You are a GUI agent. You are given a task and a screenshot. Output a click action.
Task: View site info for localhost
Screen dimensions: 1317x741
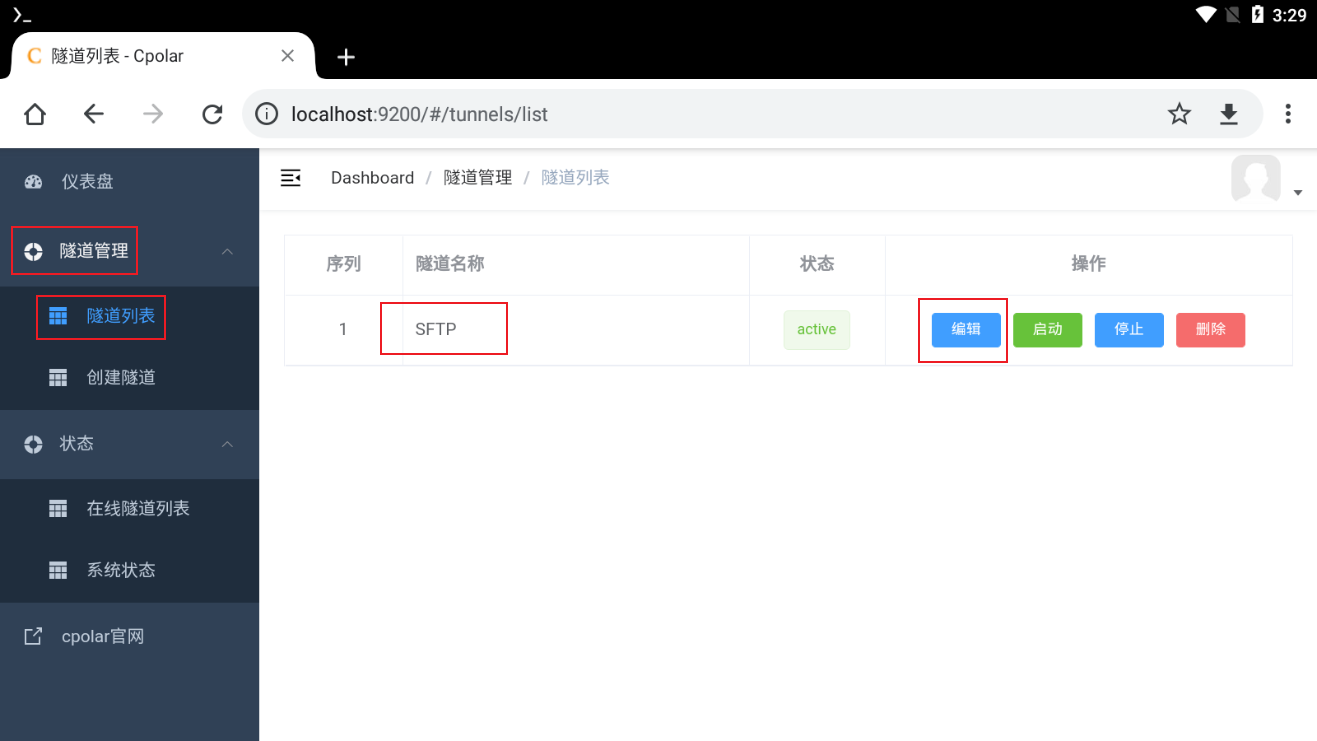pyautogui.click(x=267, y=114)
